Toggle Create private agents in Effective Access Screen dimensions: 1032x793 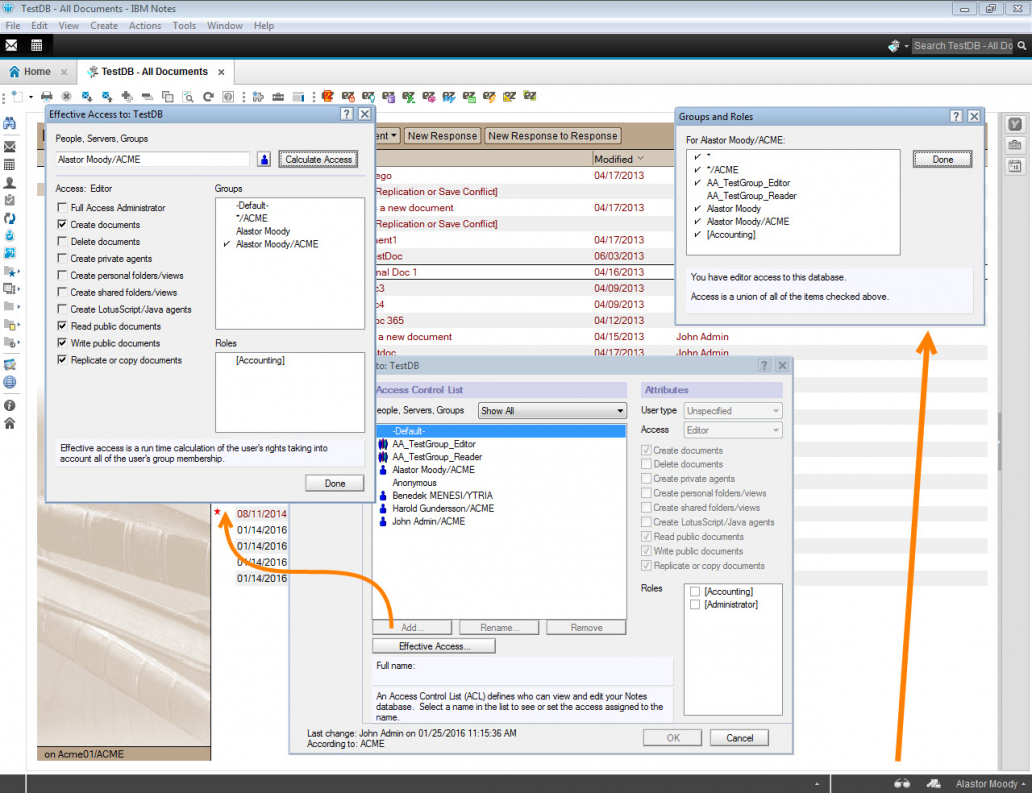click(x=63, y=258)
